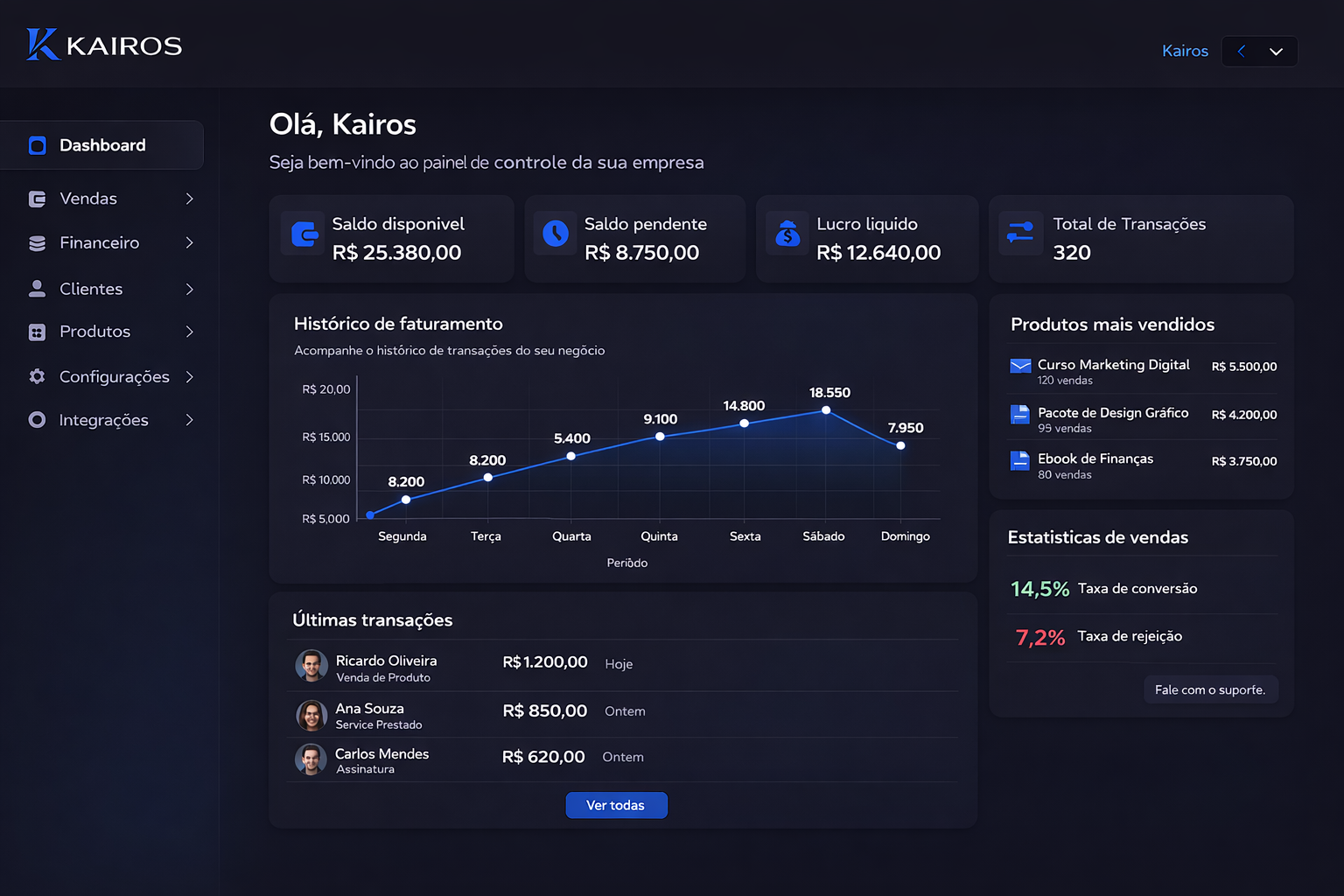Click the Configurações gear icon
The height and width of the screenshot is (896, 1344).
click(37, 376)
